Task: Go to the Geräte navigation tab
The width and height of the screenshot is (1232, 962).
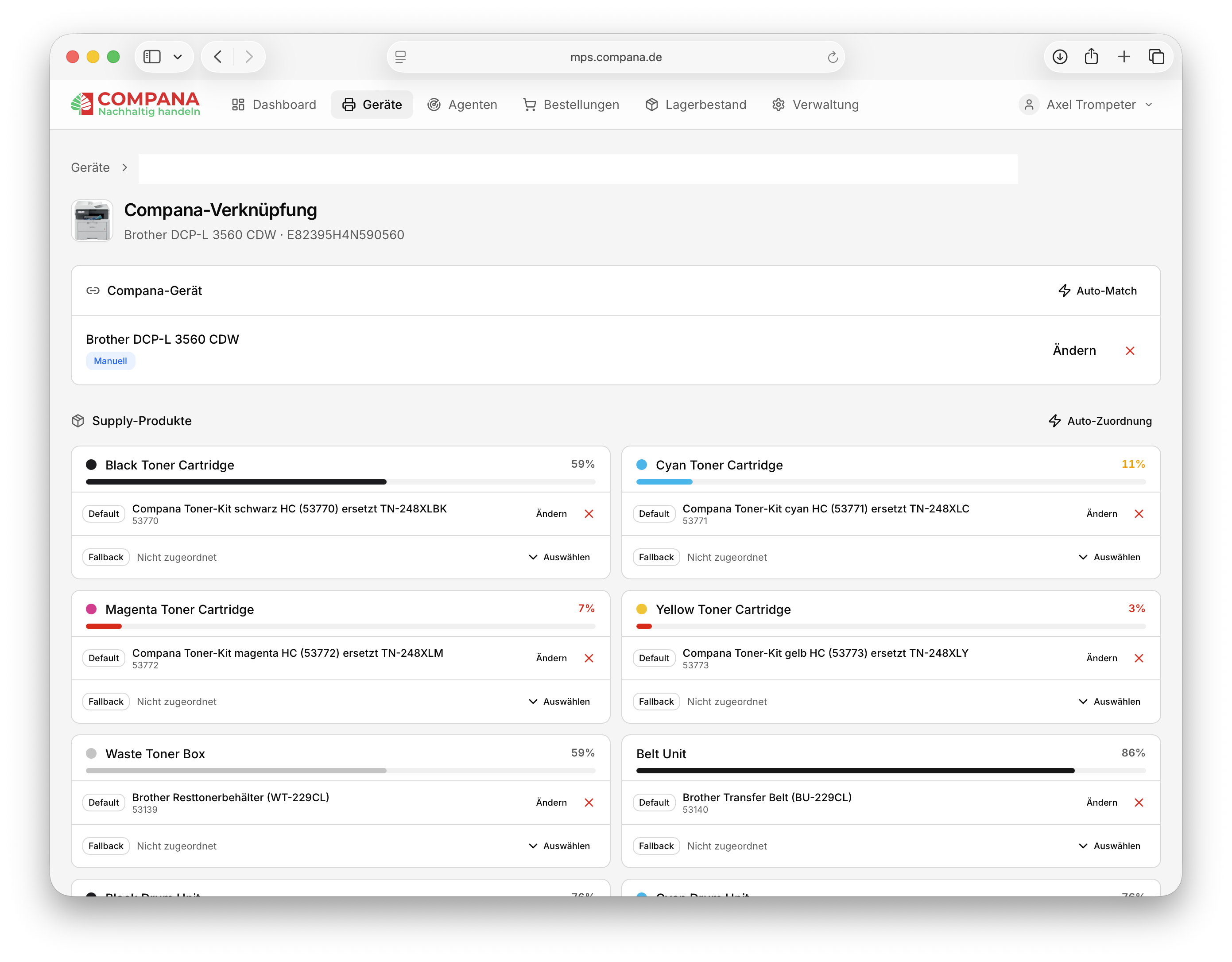Action: coord(372,105)
